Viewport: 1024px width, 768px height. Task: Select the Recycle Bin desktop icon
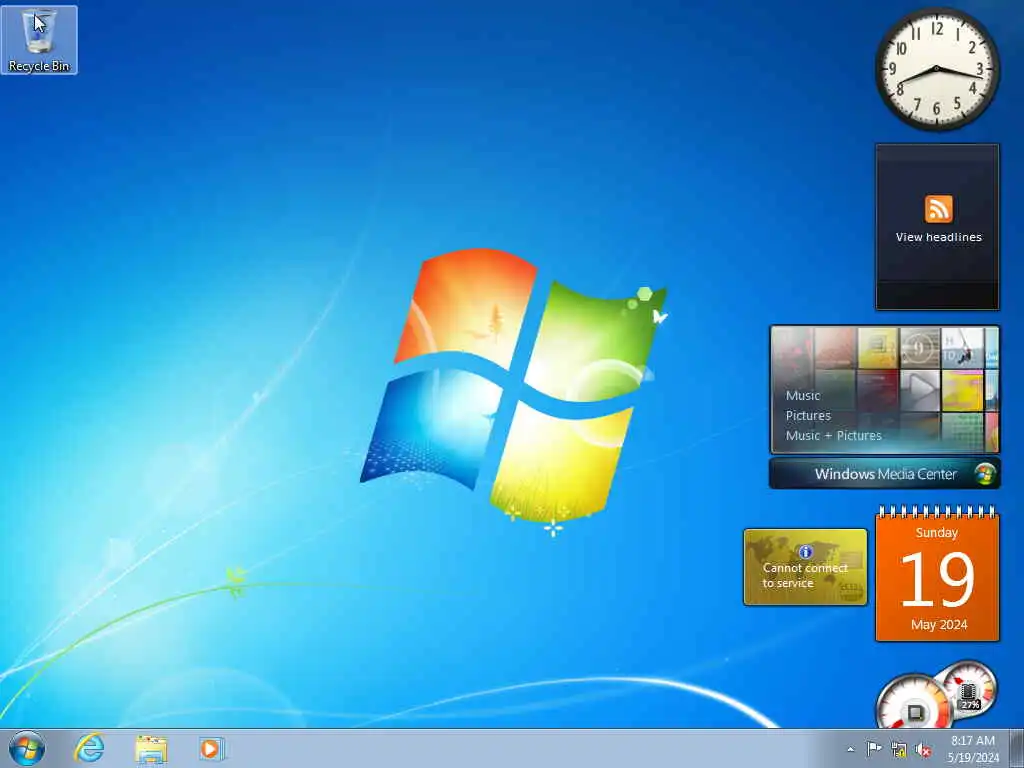point(39,40)
